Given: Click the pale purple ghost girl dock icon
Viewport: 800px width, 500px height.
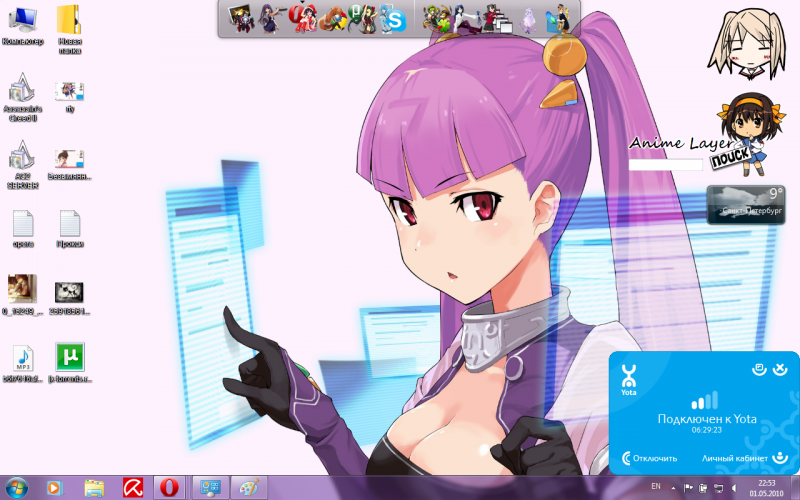Looking at the screenshot, I should [x=528, y=20].
